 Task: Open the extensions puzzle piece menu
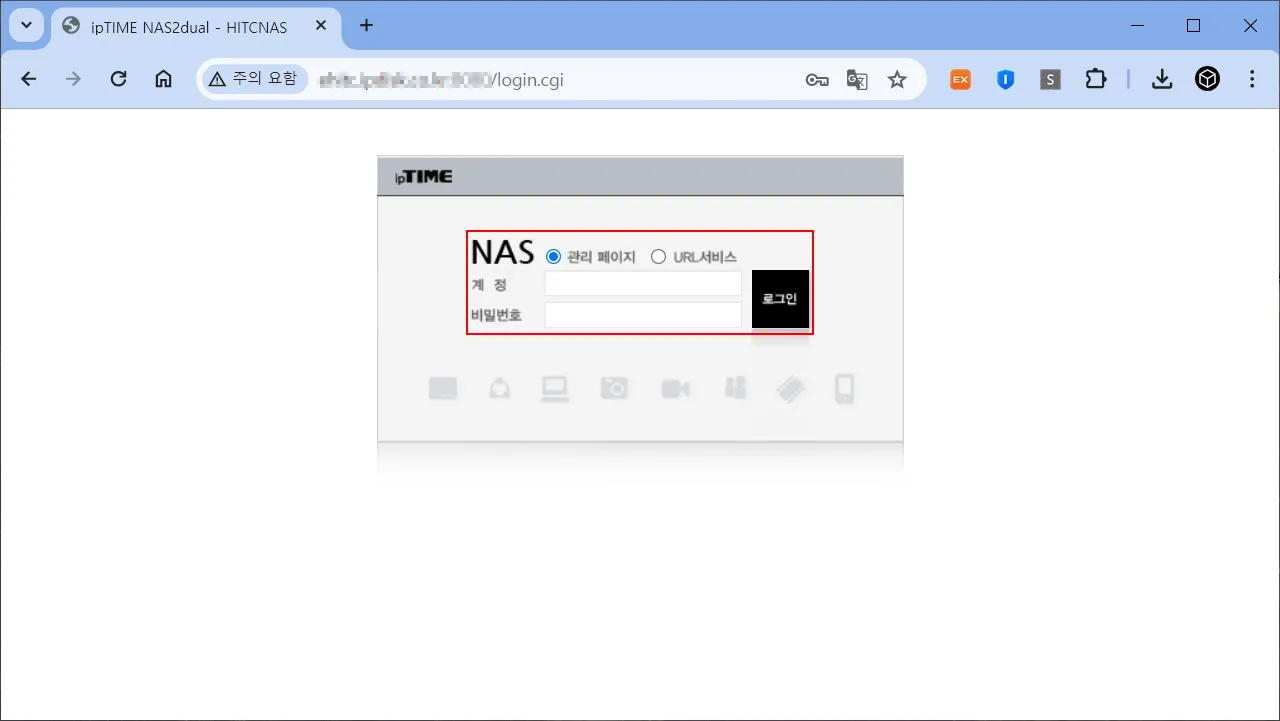tap(1096, 80)
